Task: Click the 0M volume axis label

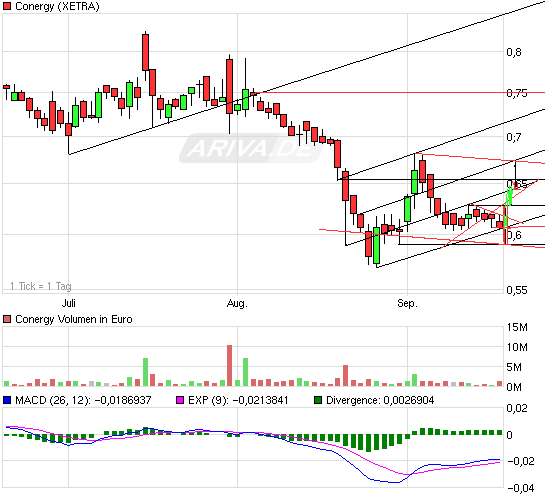Action: (514, 387)
